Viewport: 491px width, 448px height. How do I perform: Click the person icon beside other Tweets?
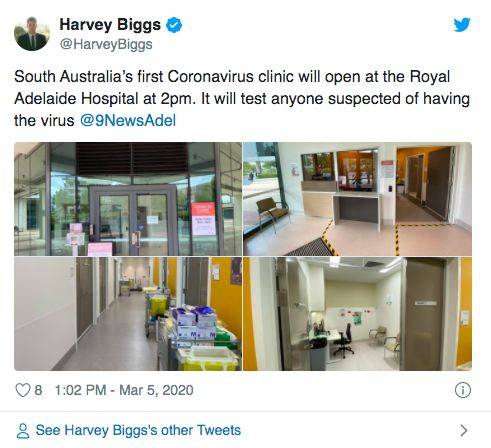click(x=23, y=431)
